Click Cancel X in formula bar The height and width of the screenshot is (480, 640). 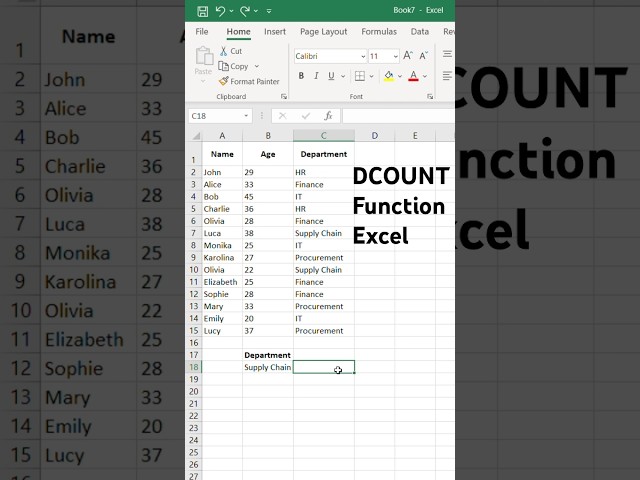[282, 116]
